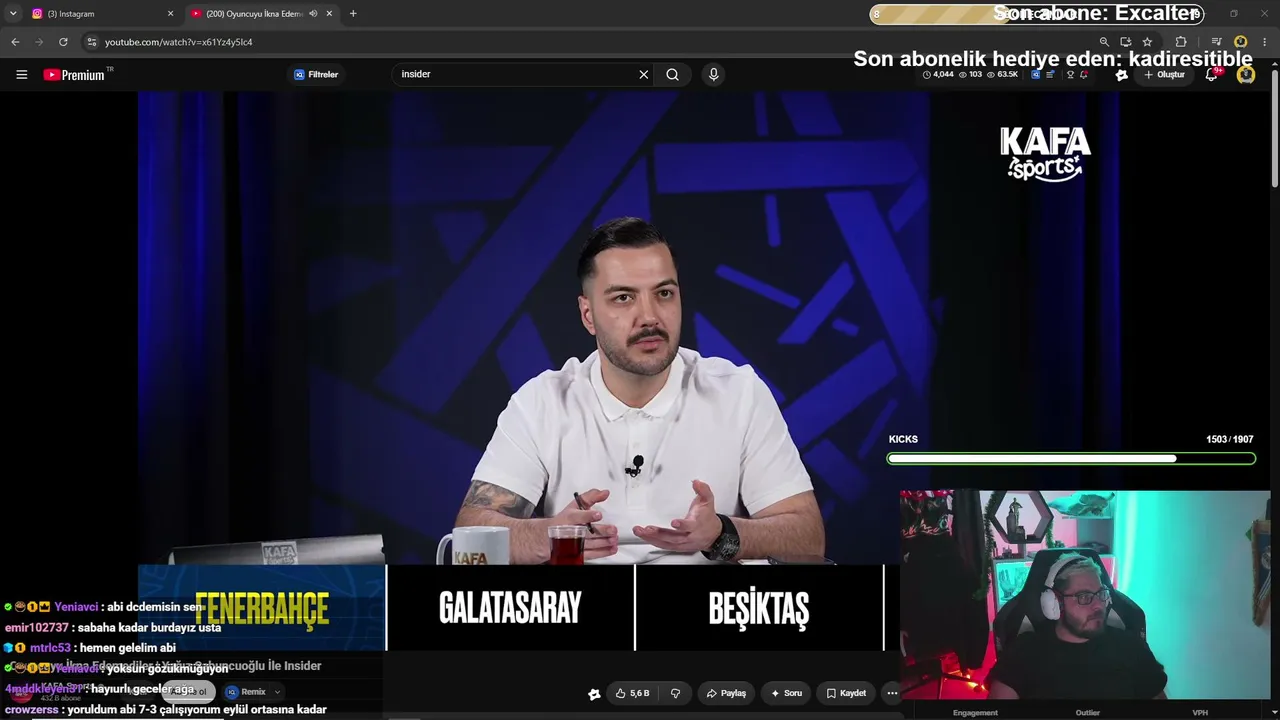The width and height of the screenshot is (1280, 720).
Task: Click the sparkle icon left of the like button
Action: tap(594, 693)
